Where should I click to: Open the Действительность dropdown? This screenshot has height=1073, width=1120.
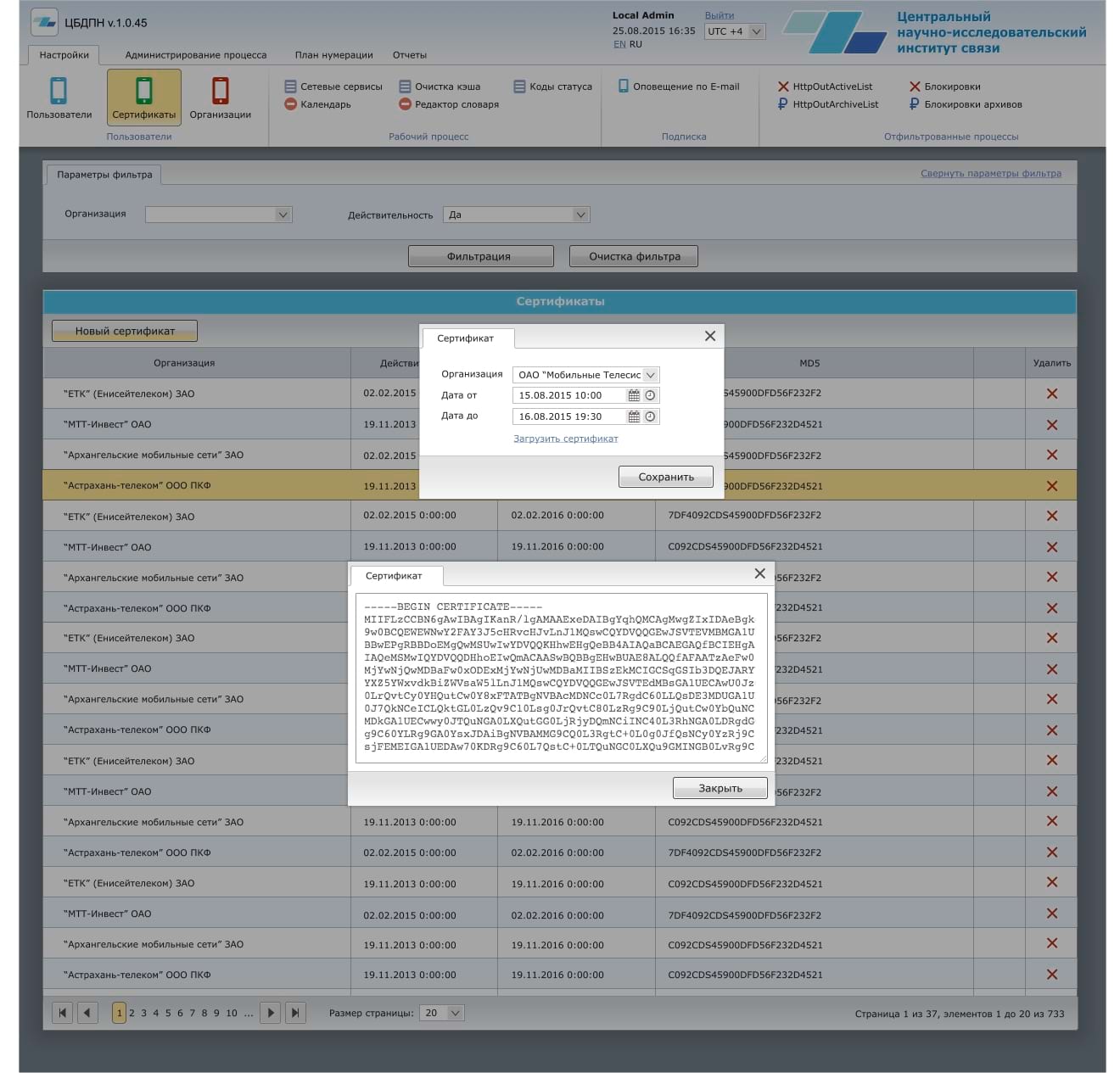580,215
